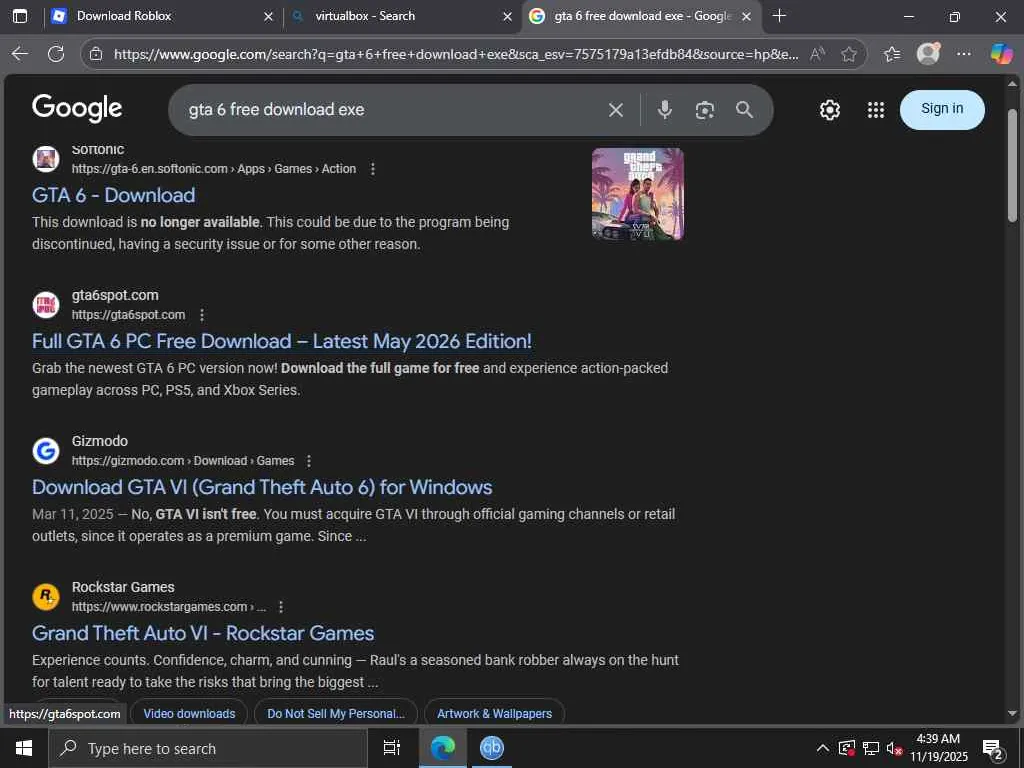Screen dimensions: 1024x768
Task: Open the taskbar clock and date
Action: click(938, 748)
